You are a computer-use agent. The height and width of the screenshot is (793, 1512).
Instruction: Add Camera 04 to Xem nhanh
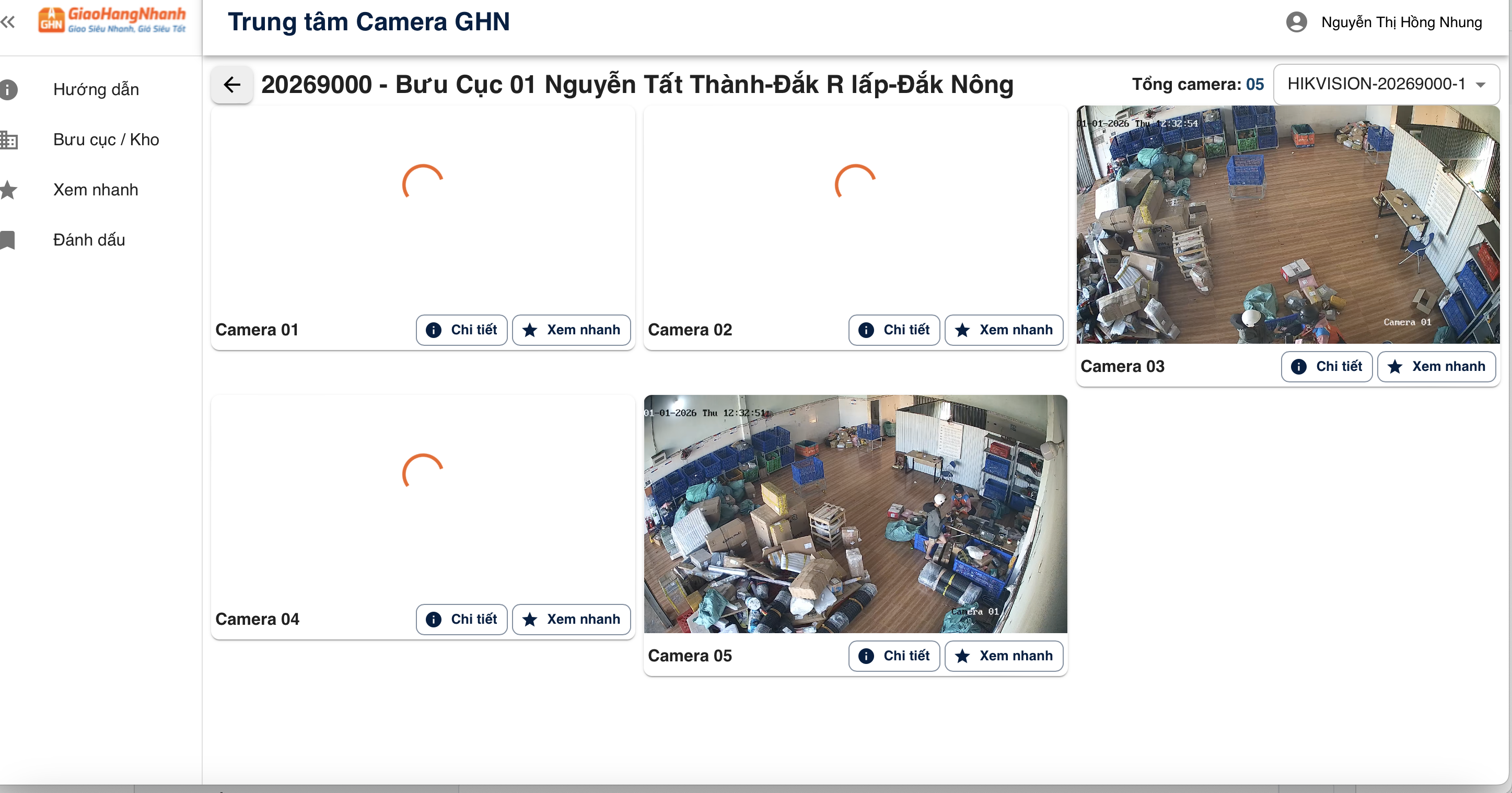tap(571, 619)
